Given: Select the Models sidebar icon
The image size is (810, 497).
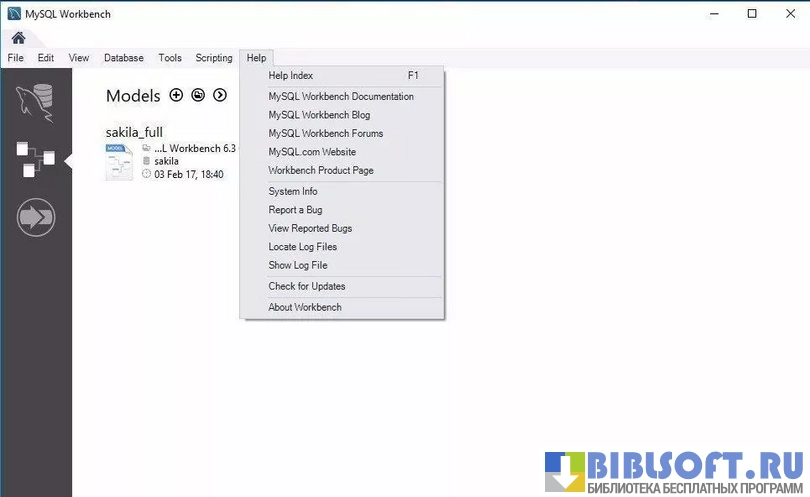Looking at the screenshot, I should pyautogui.click(x=36, y=159).
